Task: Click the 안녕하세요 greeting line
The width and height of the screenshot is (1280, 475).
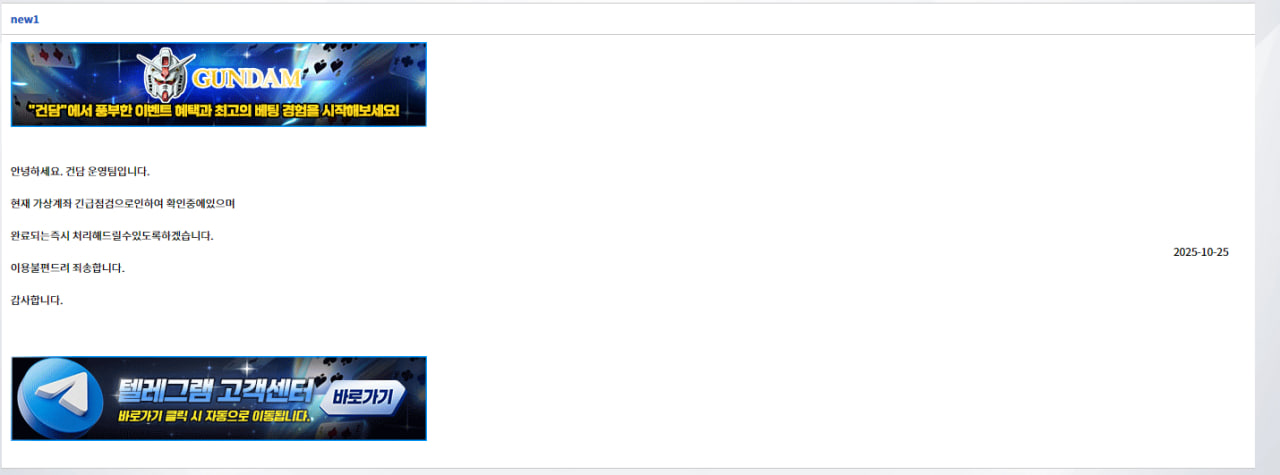Action: coord(80,171)
